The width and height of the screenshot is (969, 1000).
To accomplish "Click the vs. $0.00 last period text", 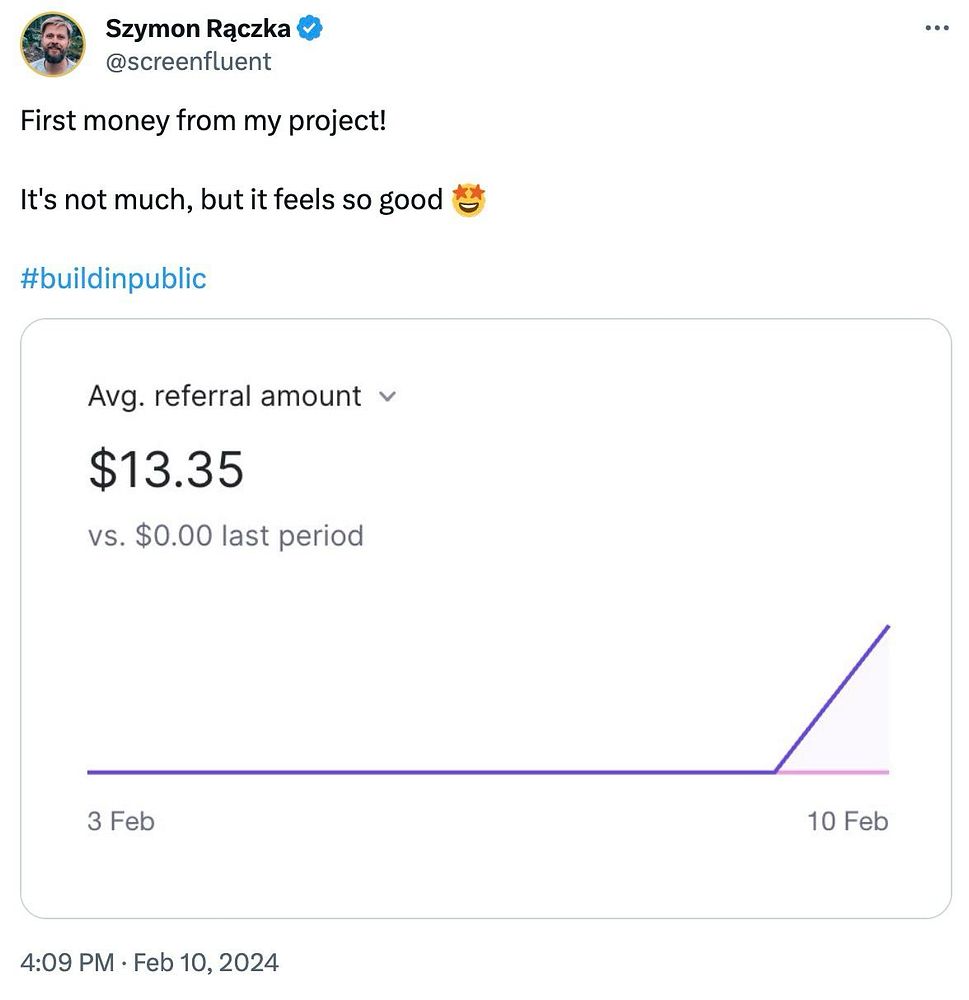I will tap(225, 536).
